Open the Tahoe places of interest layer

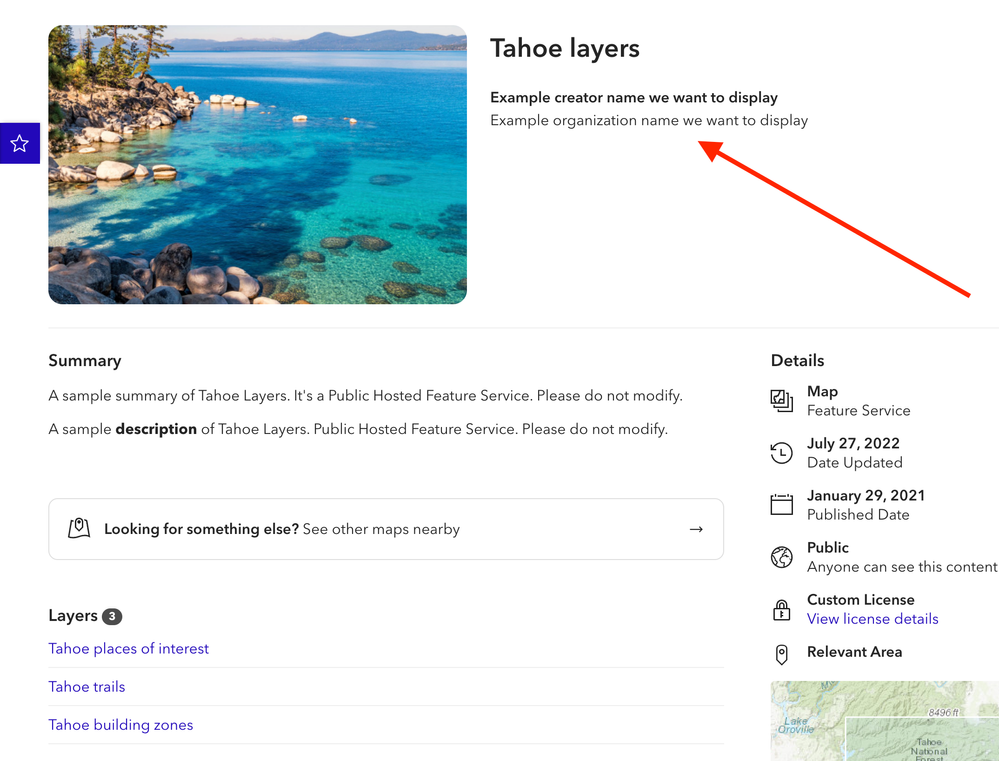[129, 649]
